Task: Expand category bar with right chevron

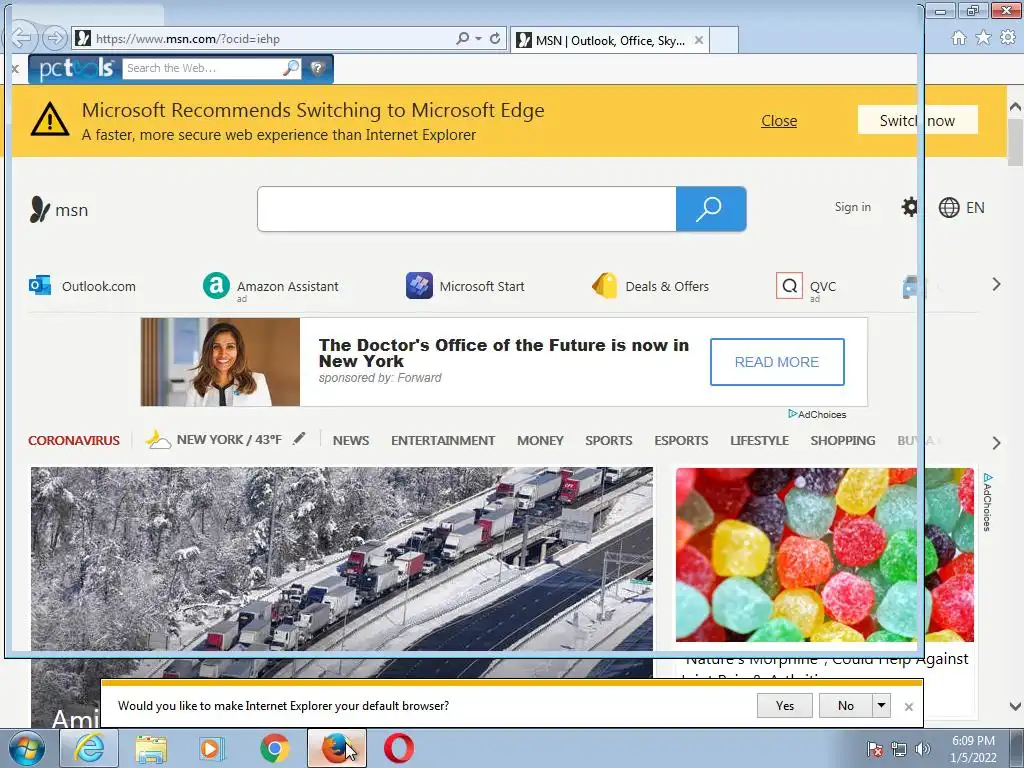Action: [x=996, y=443]
